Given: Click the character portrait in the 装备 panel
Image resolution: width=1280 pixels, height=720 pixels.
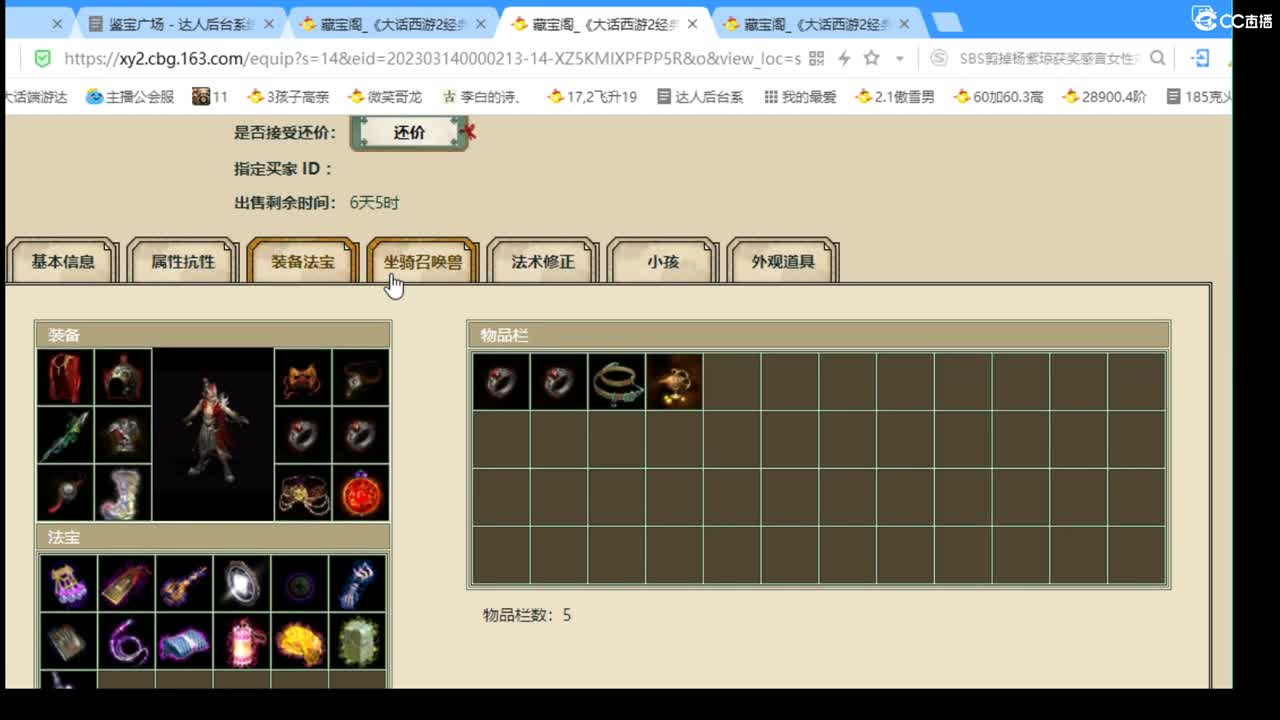Looking at the screenshot, I should (213, 435).
